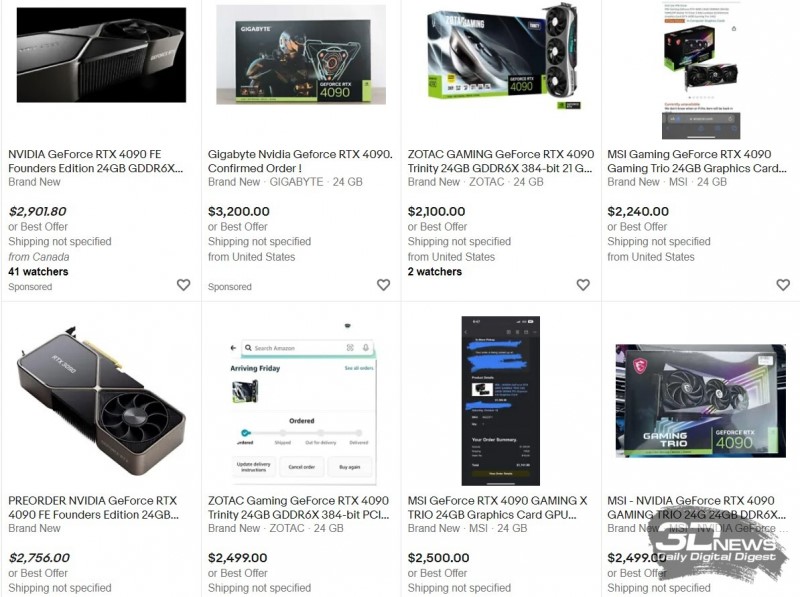Open Gigabyte Nvidia Geforce RTX 4090 Confirmed Order link
This screenshot has height=597, width=800.
(300, 161)
